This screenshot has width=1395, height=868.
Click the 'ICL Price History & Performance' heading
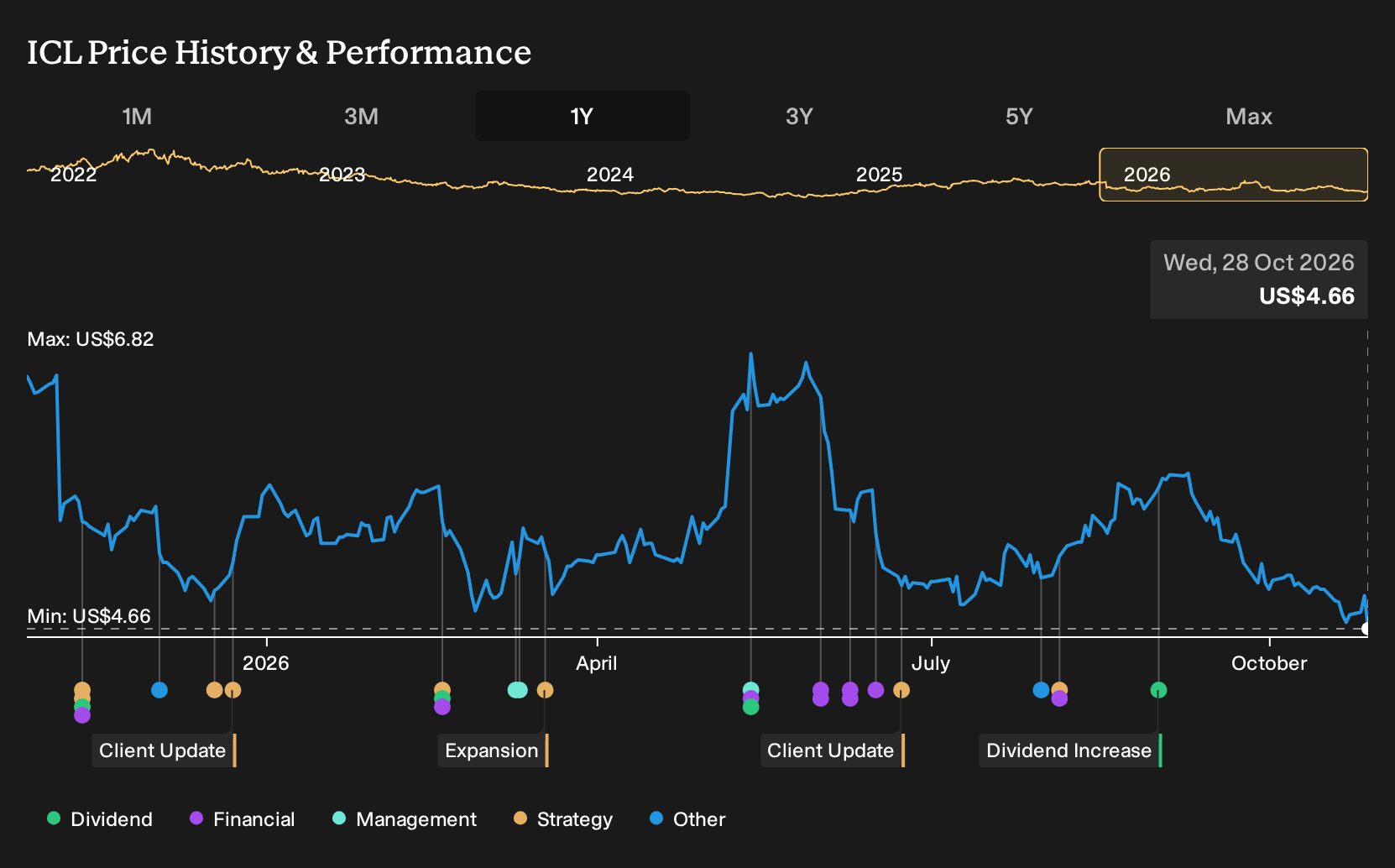pyautogui.click(x=280, y=53)
